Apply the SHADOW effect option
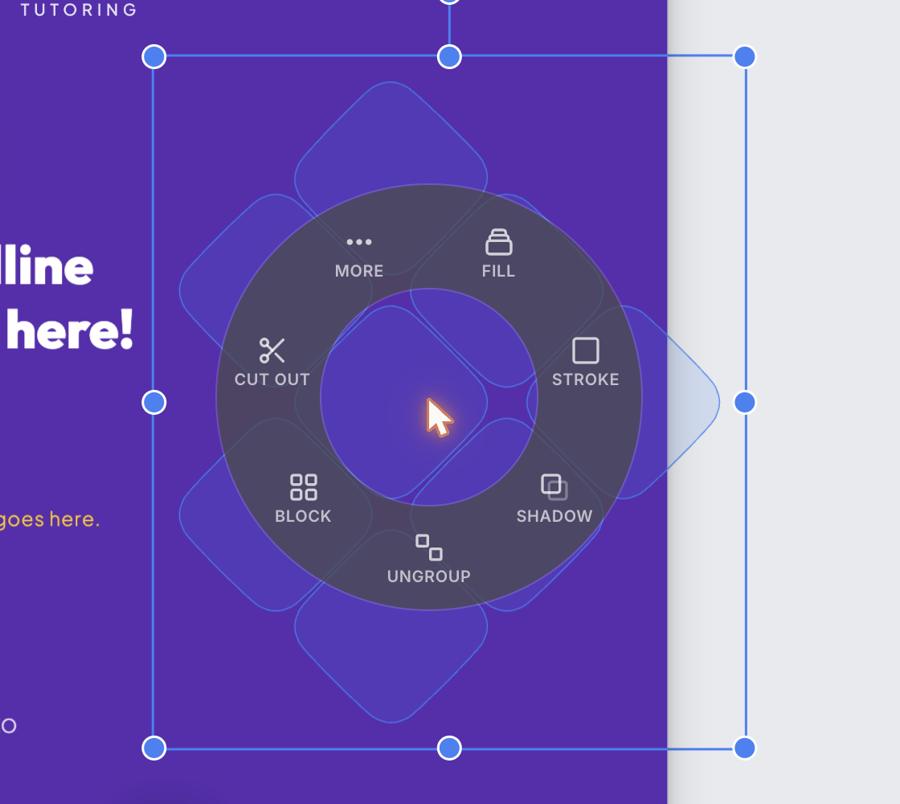Image resolution: width=900 pixels, height=804 pixels. coord(554,499)
